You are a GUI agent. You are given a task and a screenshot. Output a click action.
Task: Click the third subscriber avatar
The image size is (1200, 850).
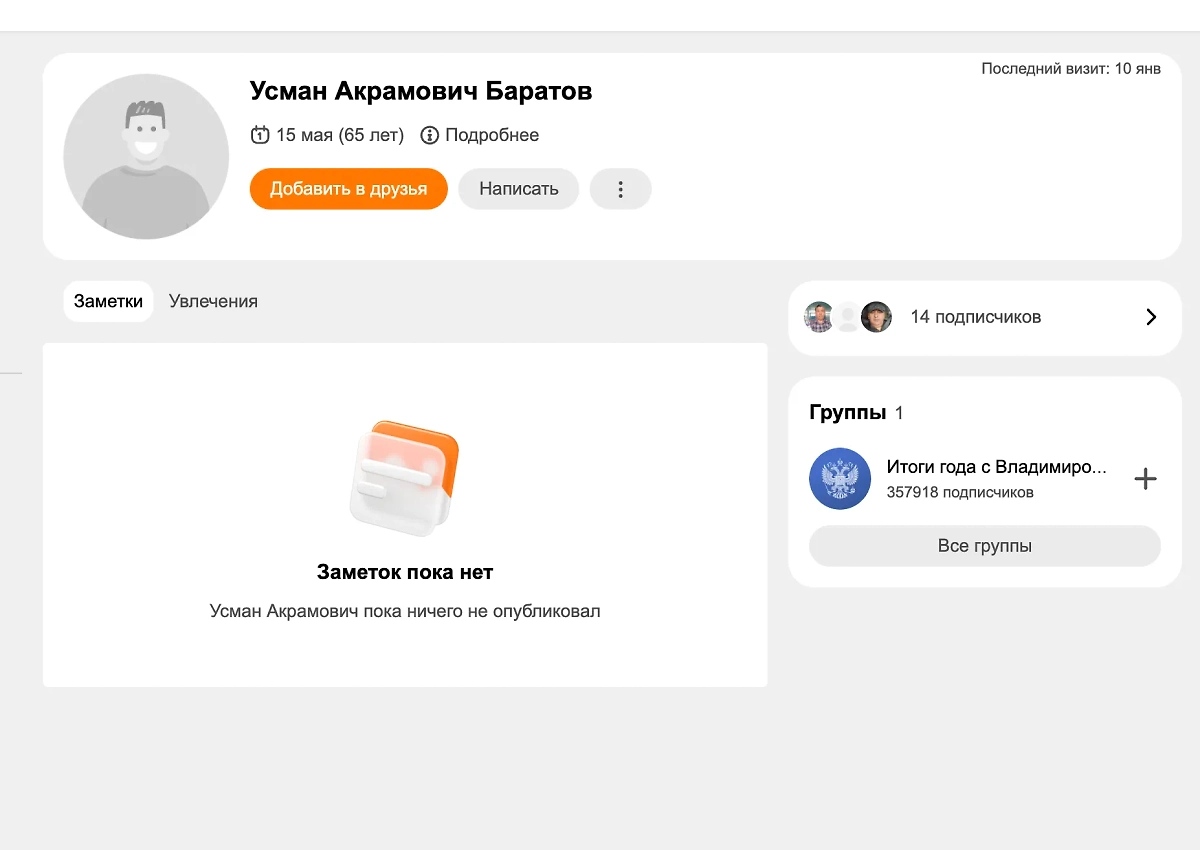(x=876, y=317)
